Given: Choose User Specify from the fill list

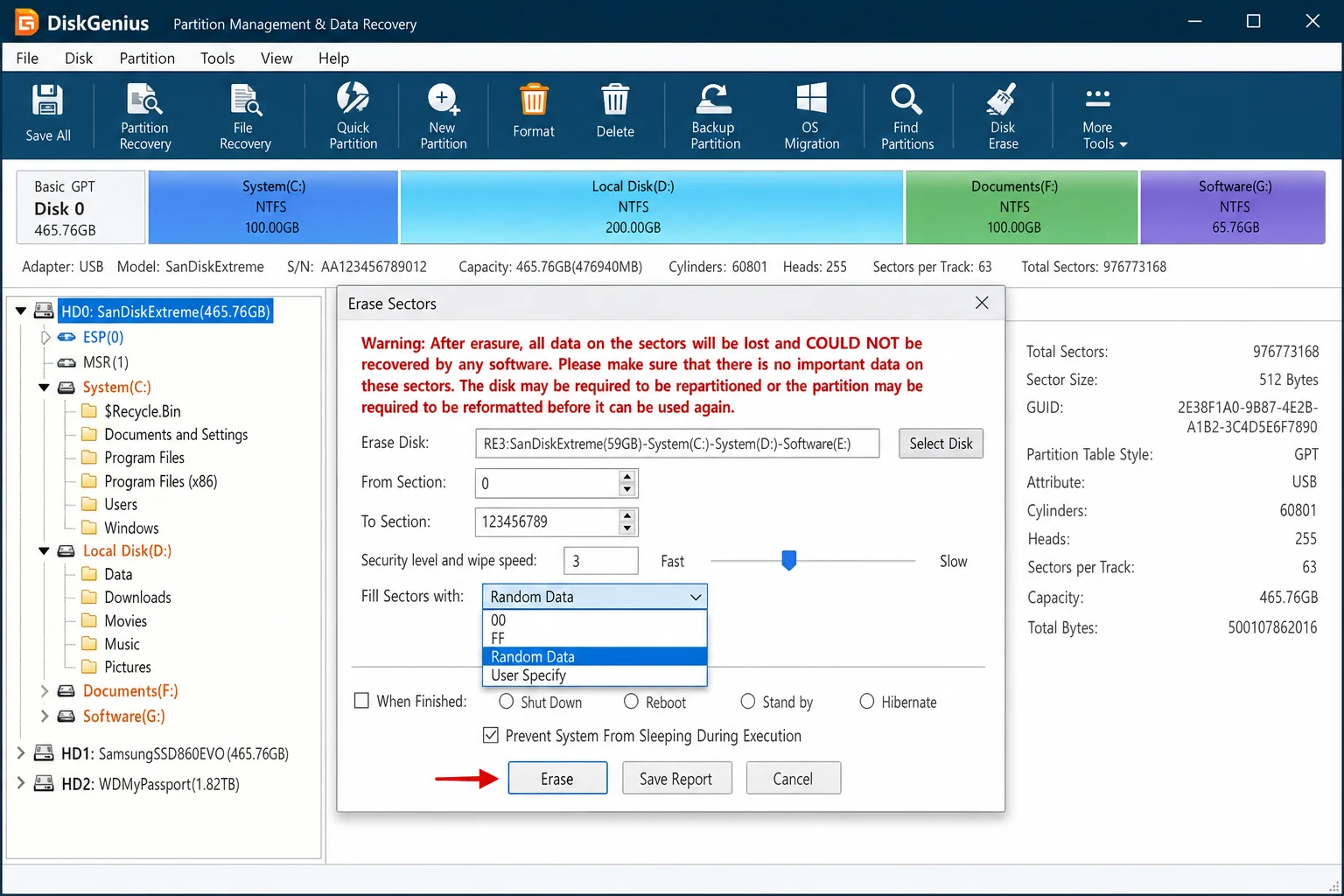Looking at the screenshot, I should tap(594, 675).
